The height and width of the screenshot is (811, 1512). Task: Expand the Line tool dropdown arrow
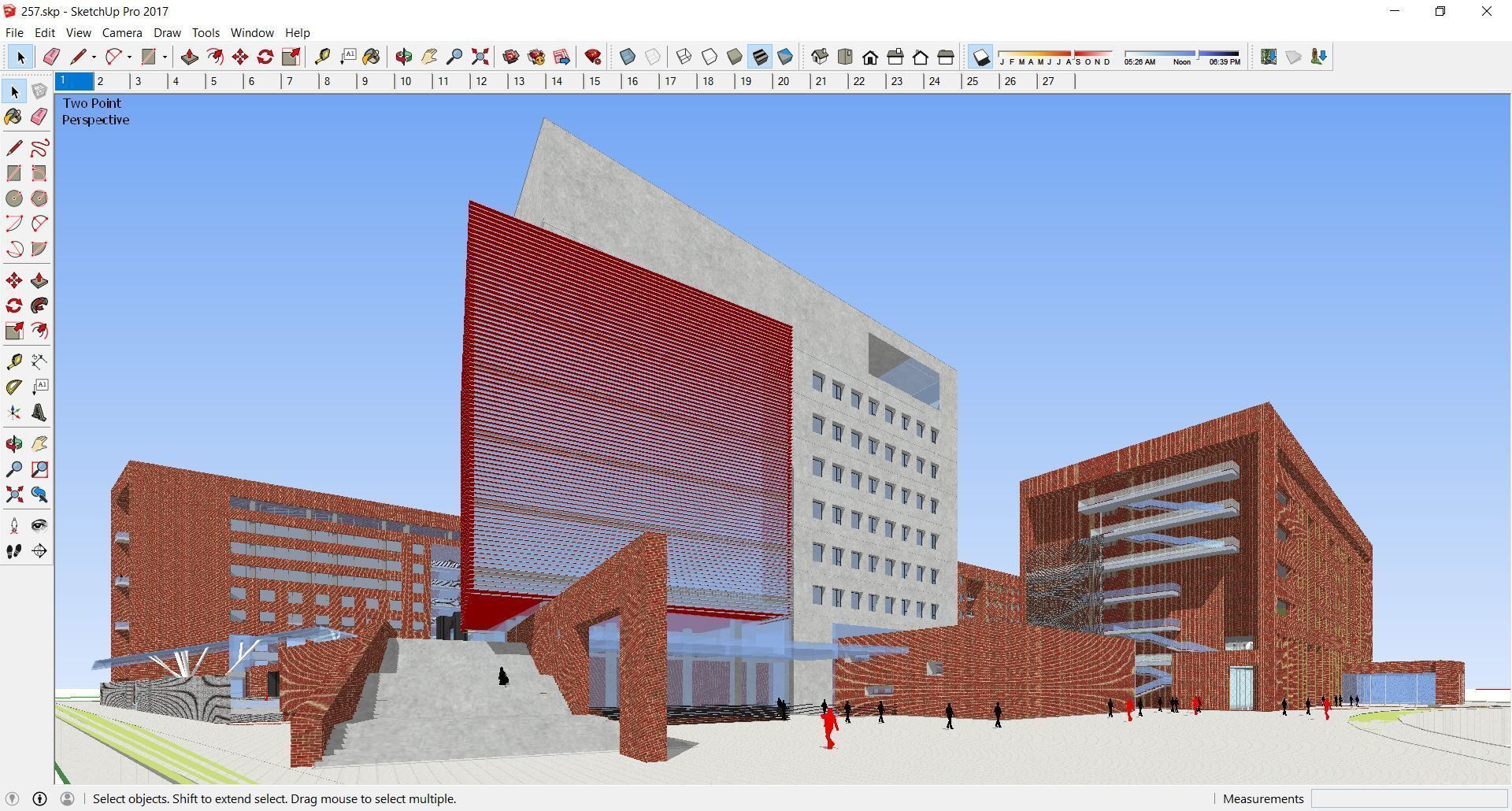[94, 57]
